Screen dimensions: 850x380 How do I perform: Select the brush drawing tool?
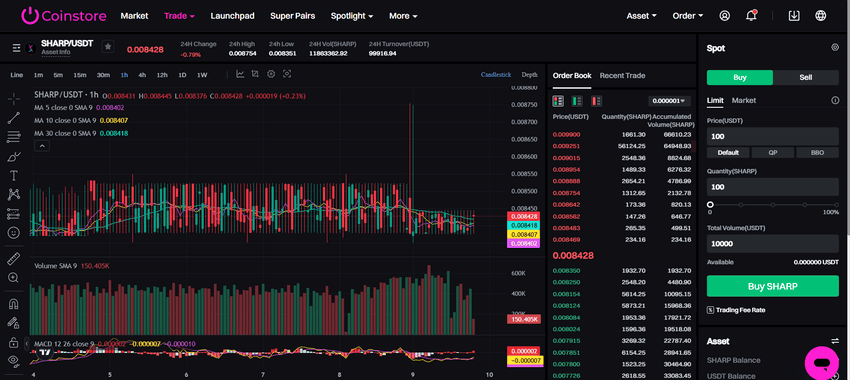coord(14,157)
